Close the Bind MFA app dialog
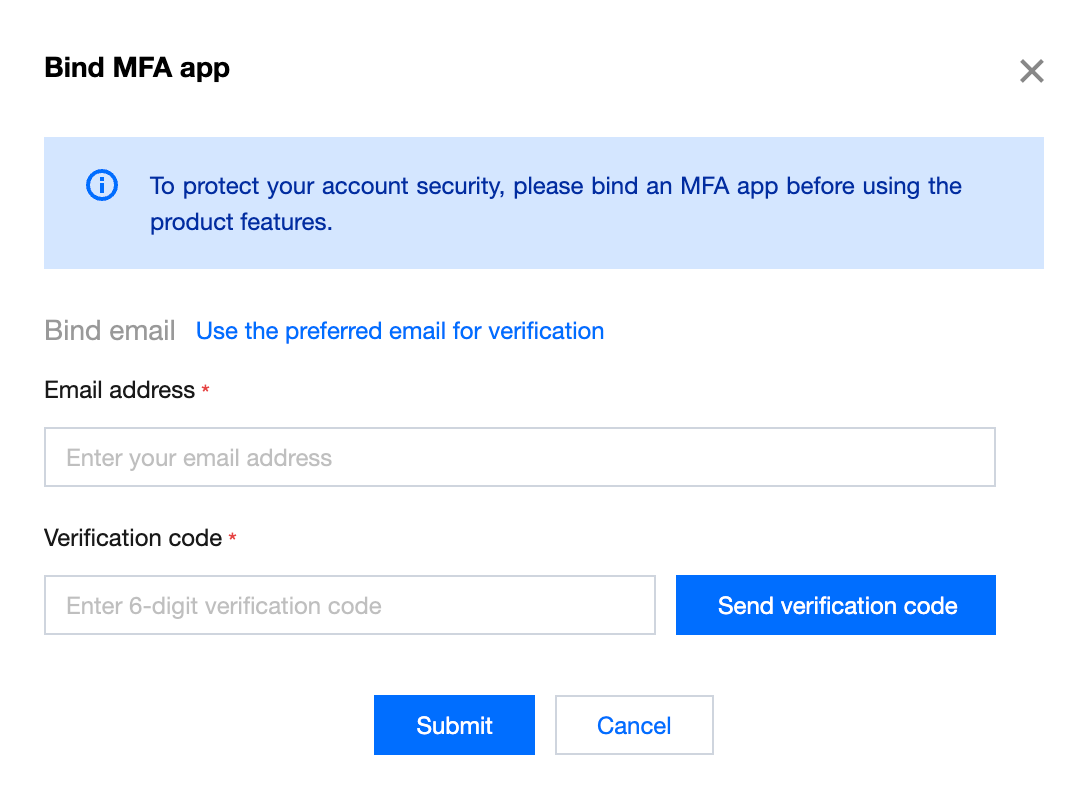Image resolution: width=1092 pixels, height=802 pixels. tap(1031, 71)
